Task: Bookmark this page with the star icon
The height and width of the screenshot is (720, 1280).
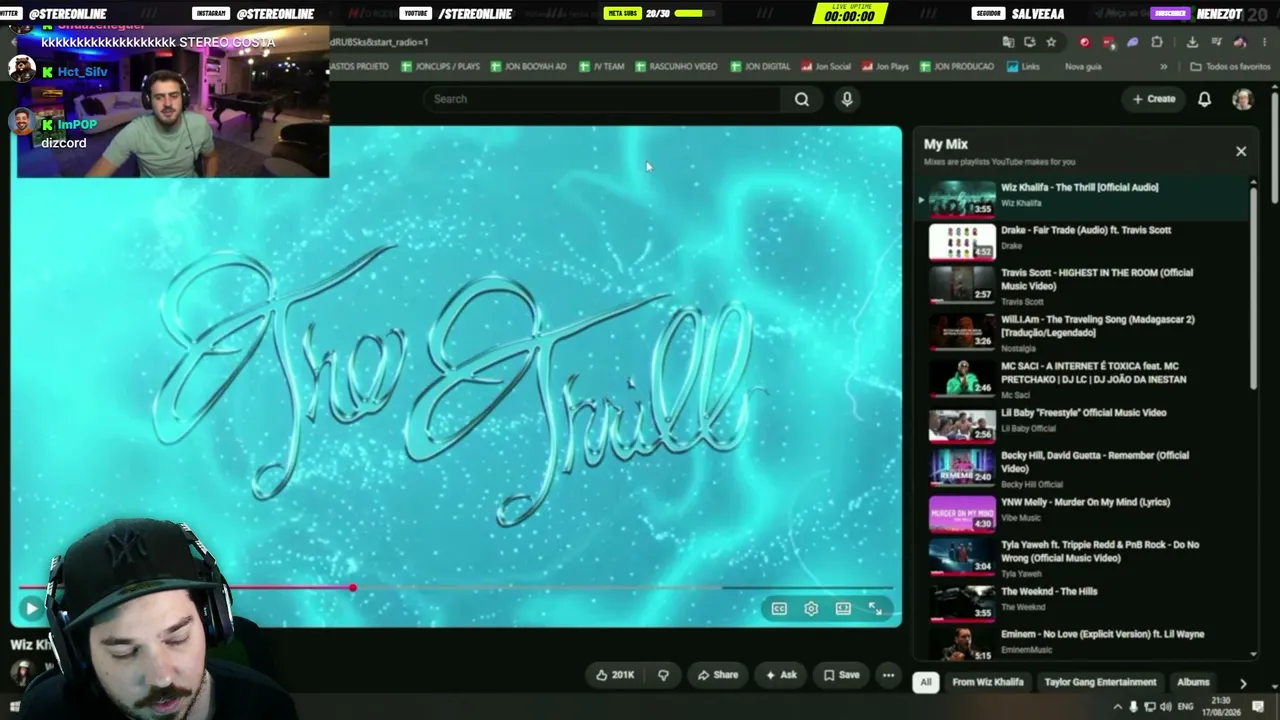Action: click(x=1051, y=42)
